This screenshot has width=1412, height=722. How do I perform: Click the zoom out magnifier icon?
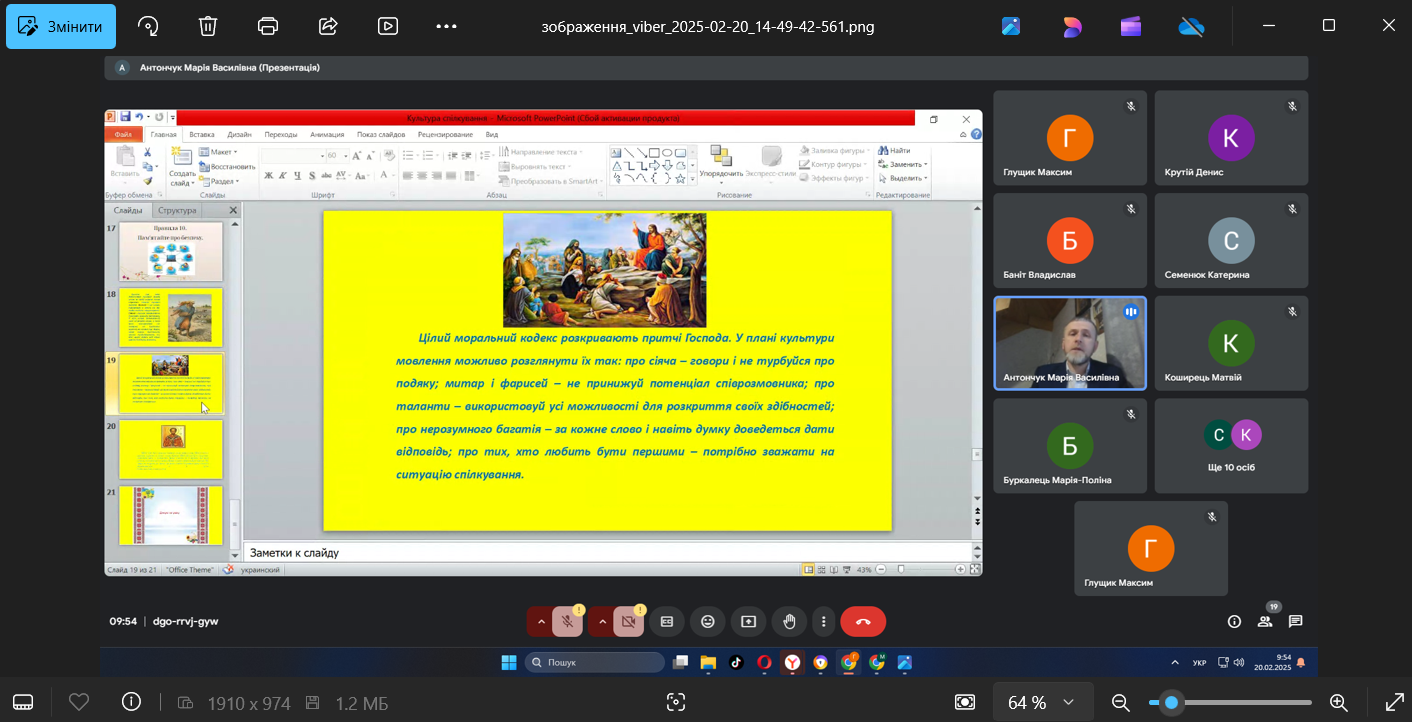[x=1121, y=702]
